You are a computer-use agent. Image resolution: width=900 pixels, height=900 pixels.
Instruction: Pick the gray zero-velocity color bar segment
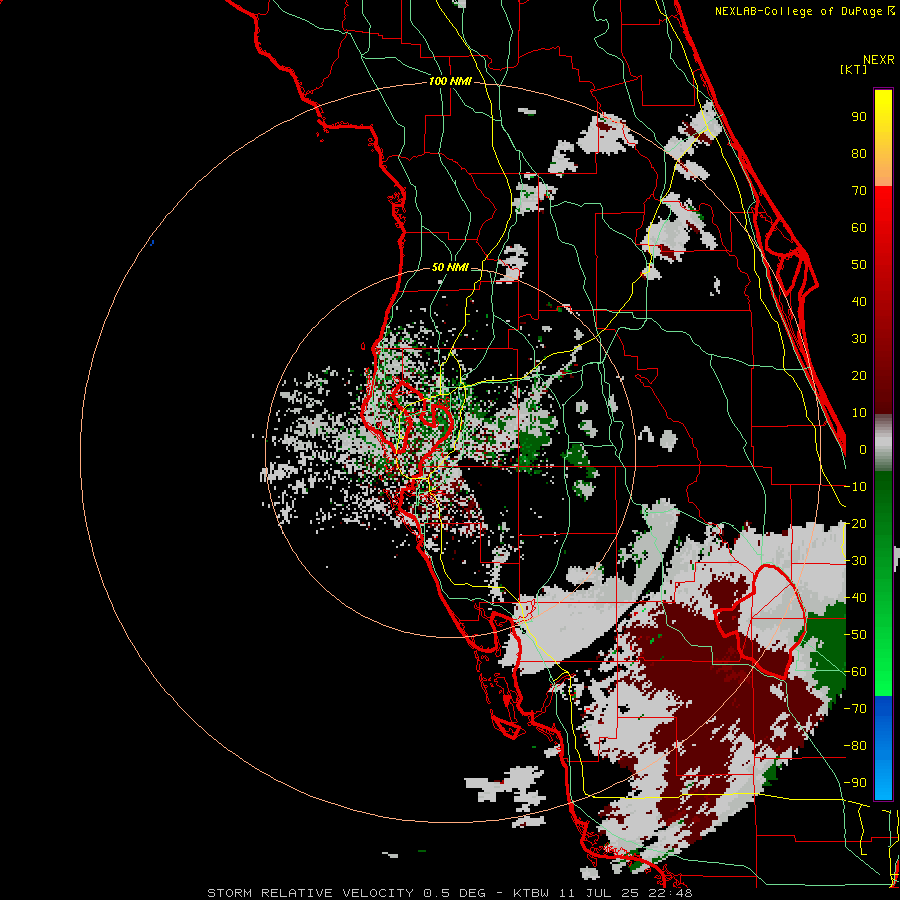click(x=883, y=443)
